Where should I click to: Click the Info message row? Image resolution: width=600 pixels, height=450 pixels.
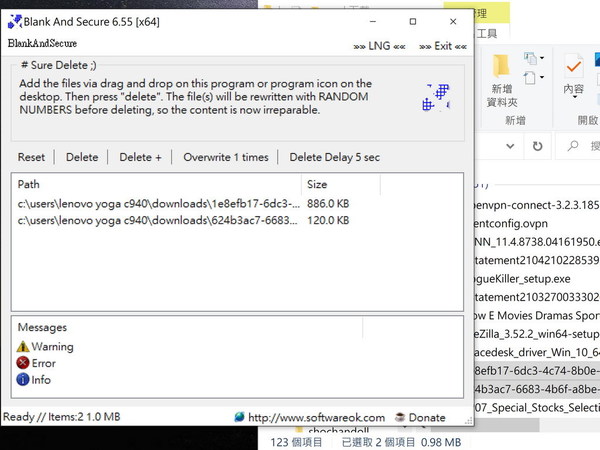[x=34, y=380]
